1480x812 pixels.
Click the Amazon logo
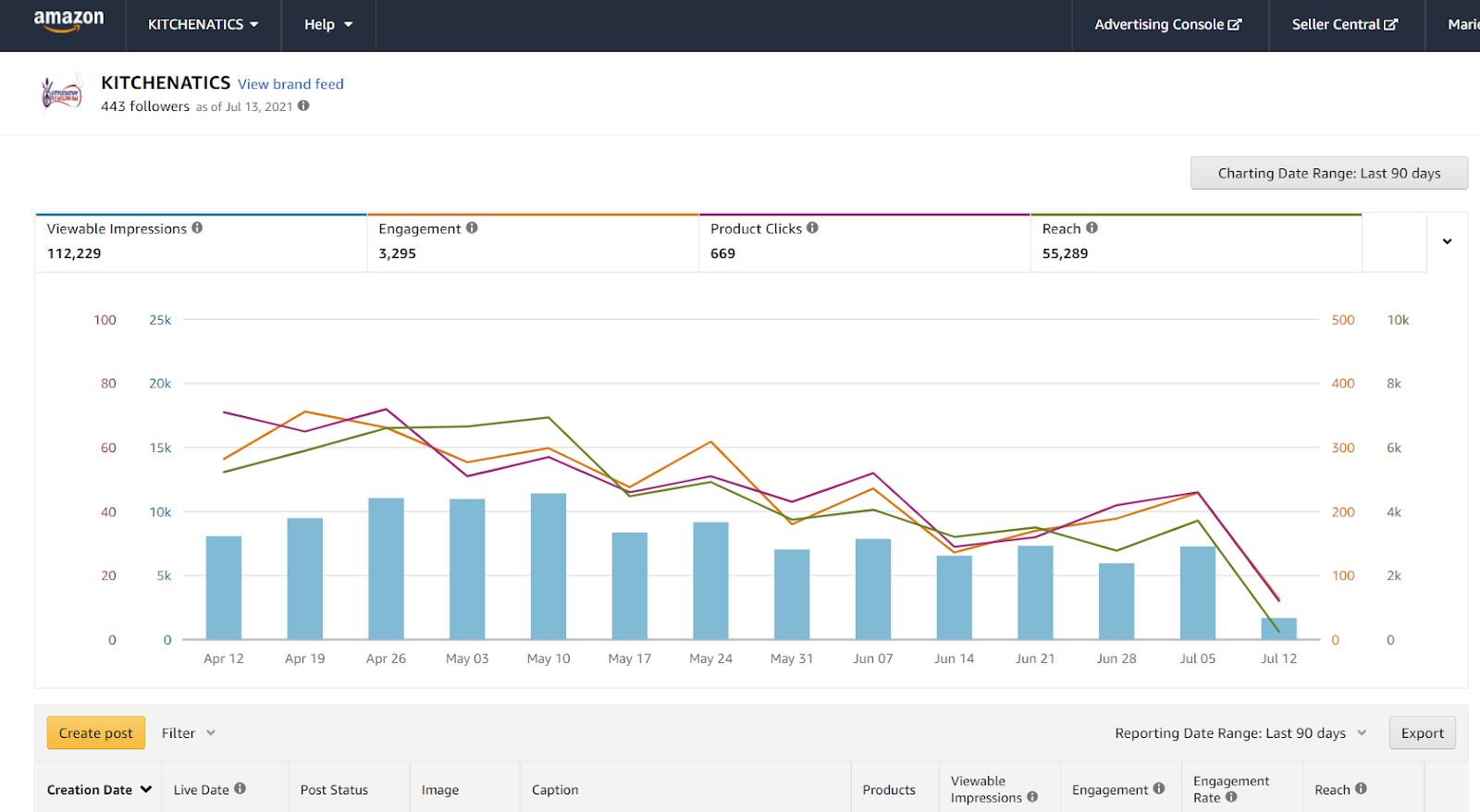pyautogui.click(x=69, y=21)
